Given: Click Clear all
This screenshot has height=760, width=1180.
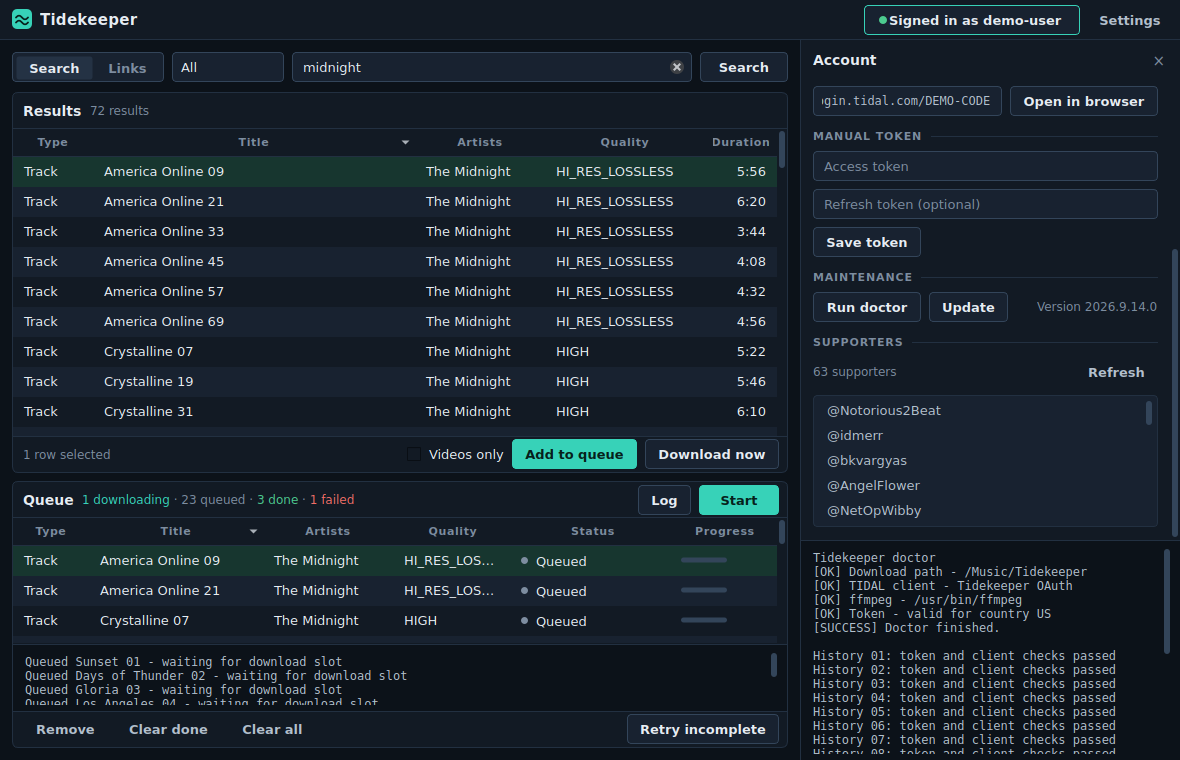Looking at the screenshot, I should (x=272, y=729).
